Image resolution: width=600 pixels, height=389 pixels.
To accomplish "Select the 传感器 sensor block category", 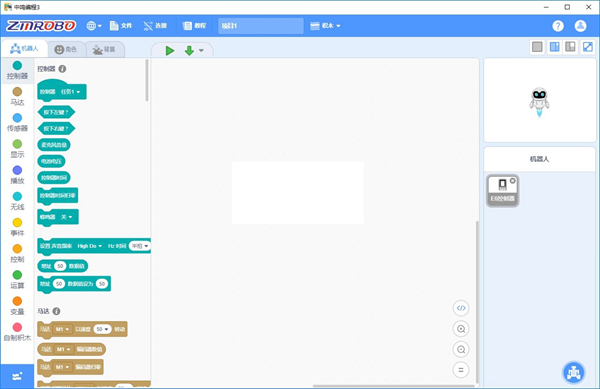I will 17,122.
